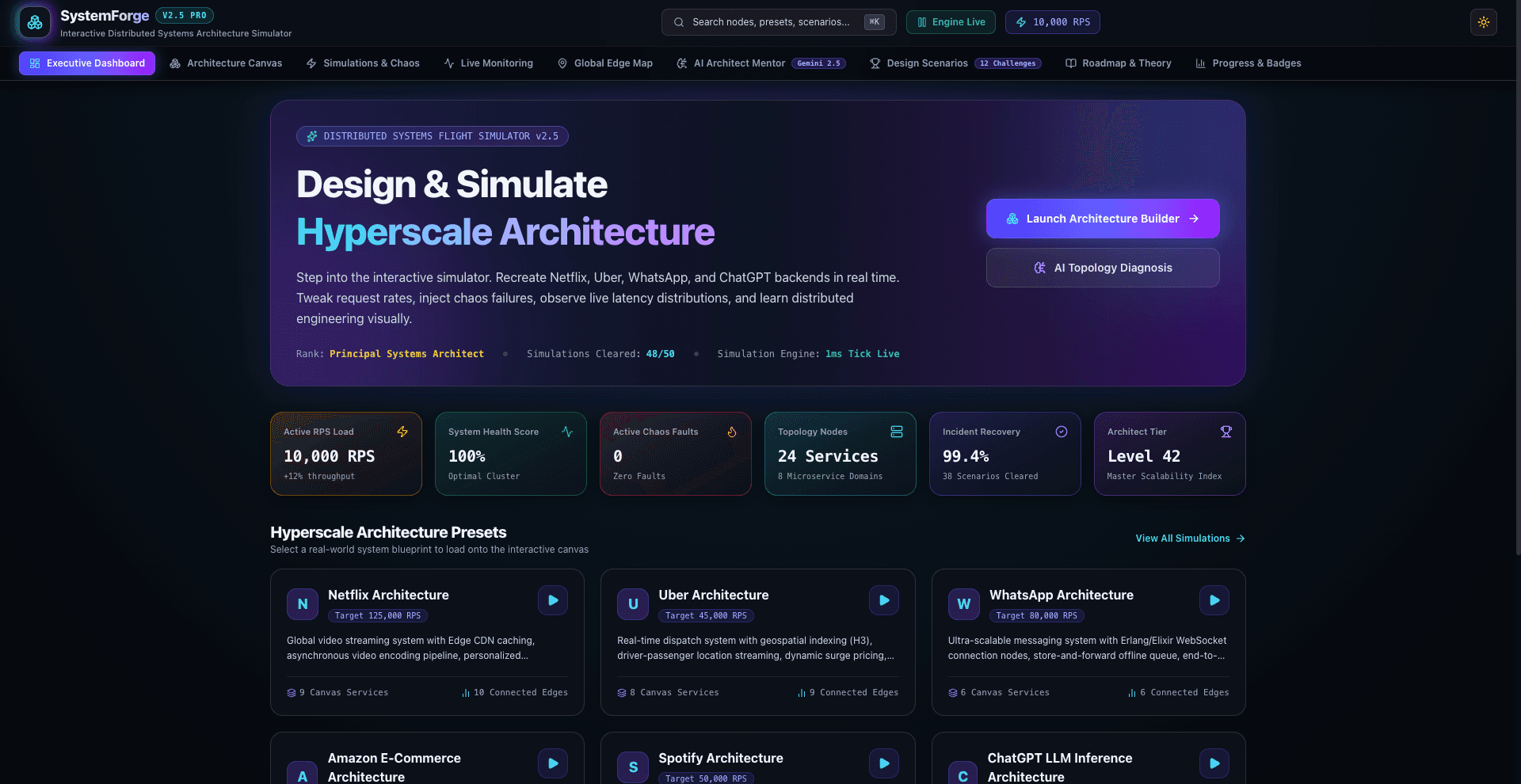
Task: Click Launch Architecture Builder button
Action: point(1103,219)
